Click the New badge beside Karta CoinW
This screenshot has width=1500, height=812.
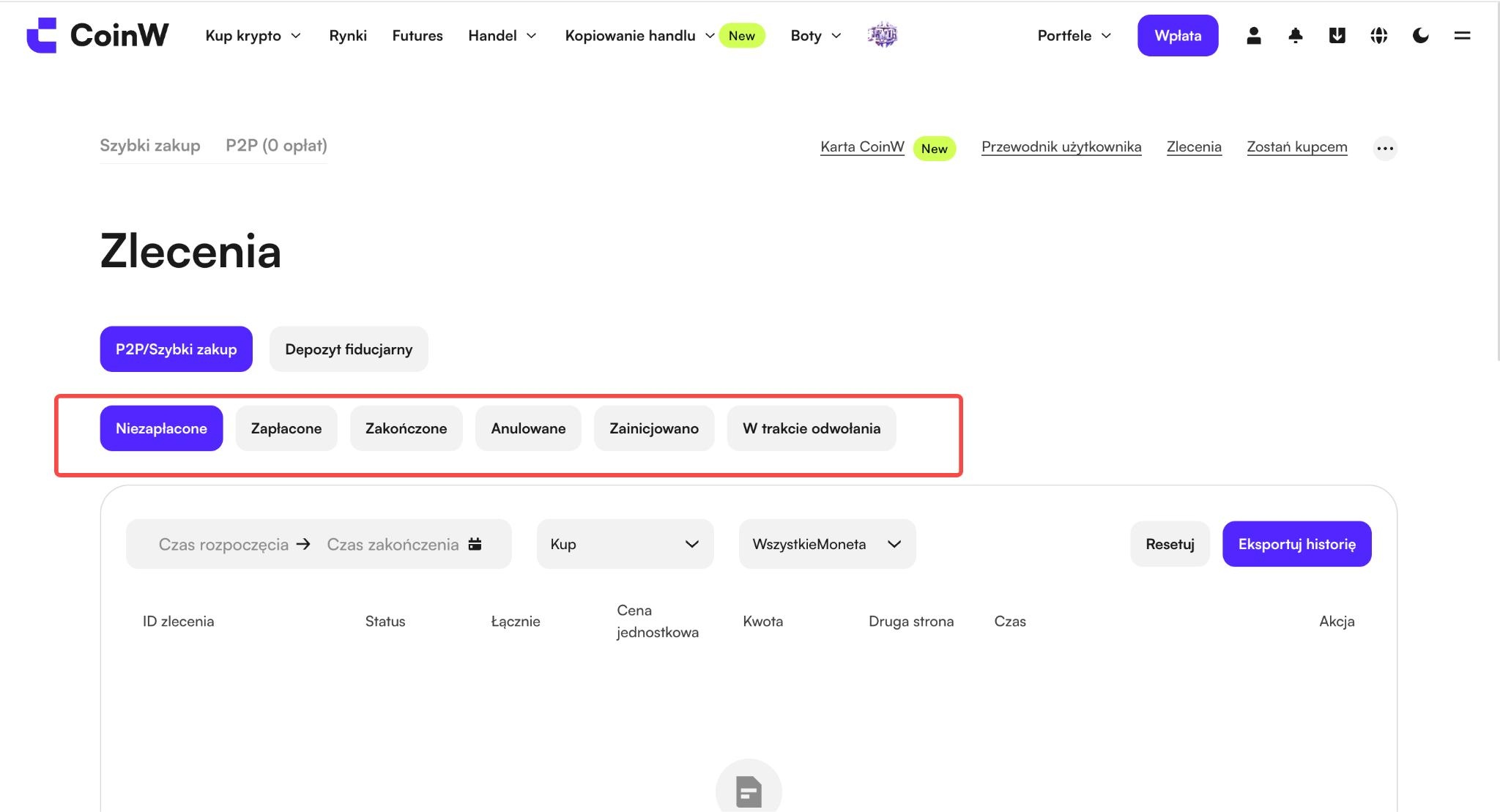[935, 148]
